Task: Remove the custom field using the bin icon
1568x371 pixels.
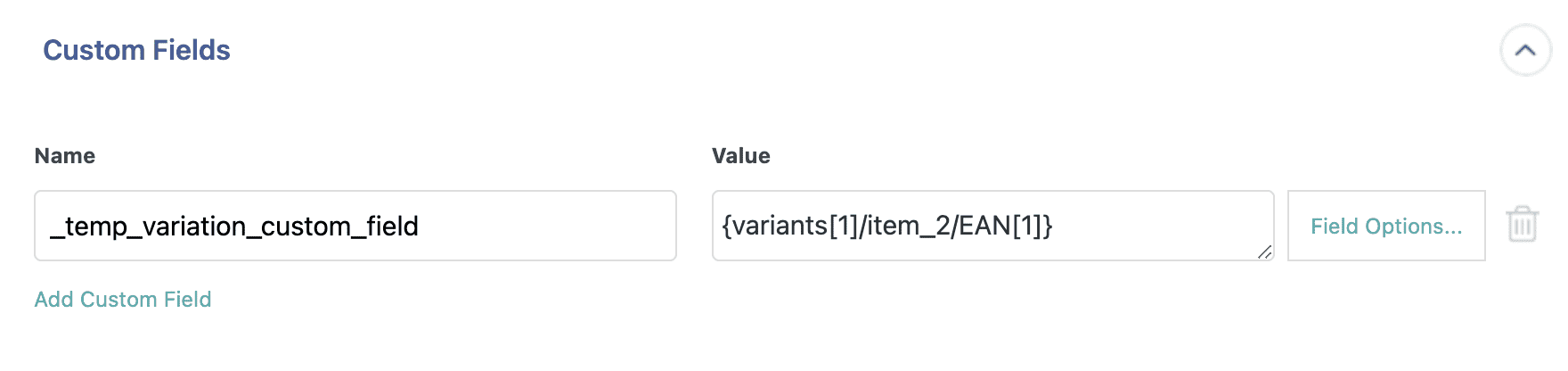Action: (1523, 225)
